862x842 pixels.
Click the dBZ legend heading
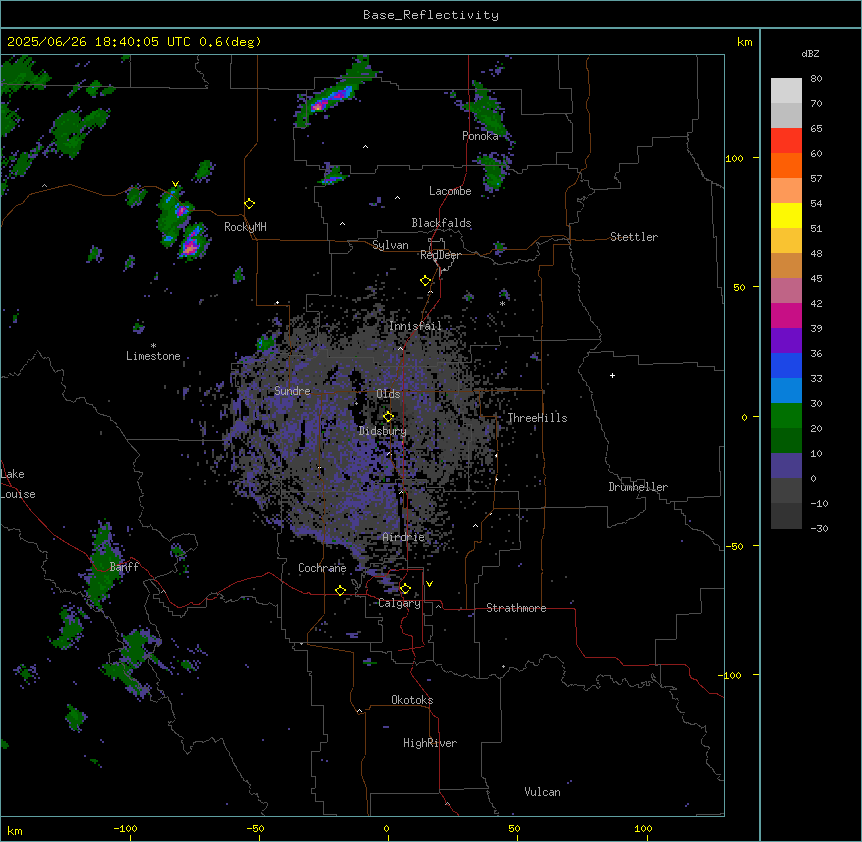coord(810,54)
